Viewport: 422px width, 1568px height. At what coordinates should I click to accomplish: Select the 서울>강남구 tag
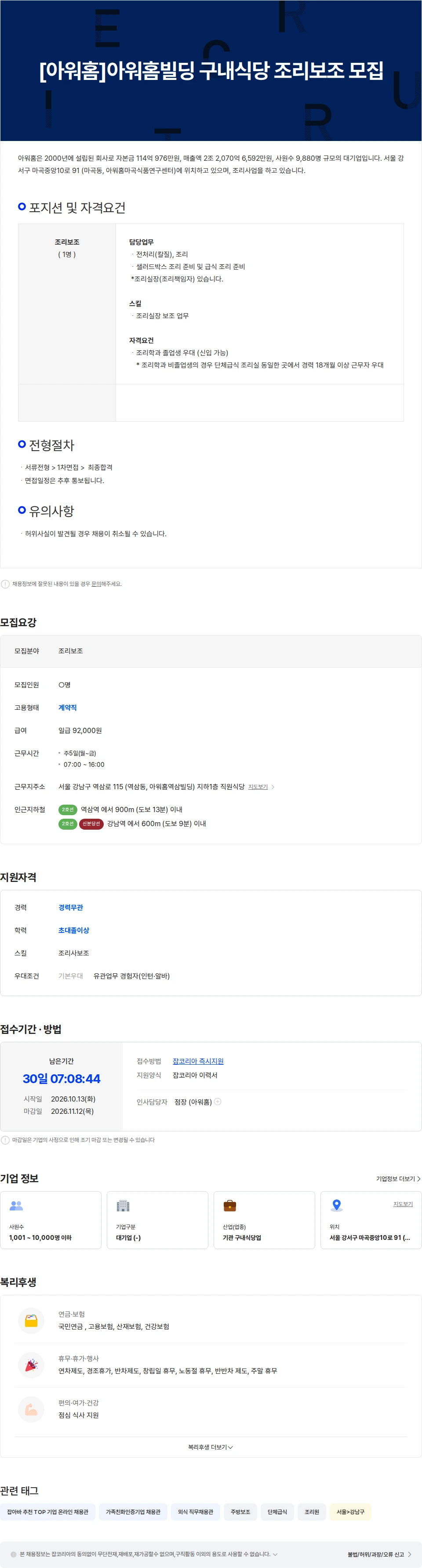pyautogui.click(x=351, y=1511)
